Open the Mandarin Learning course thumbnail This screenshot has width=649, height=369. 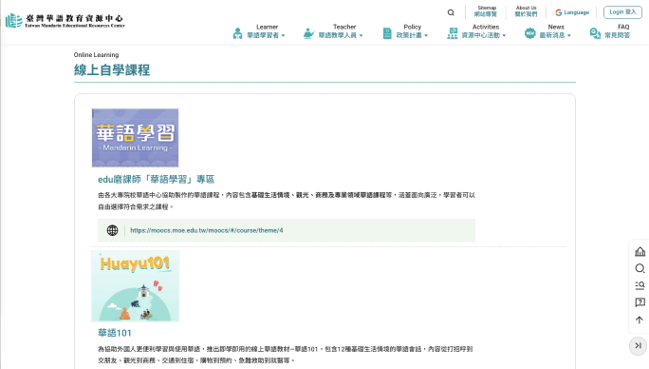pyautogui.click(x=135, y=138)
